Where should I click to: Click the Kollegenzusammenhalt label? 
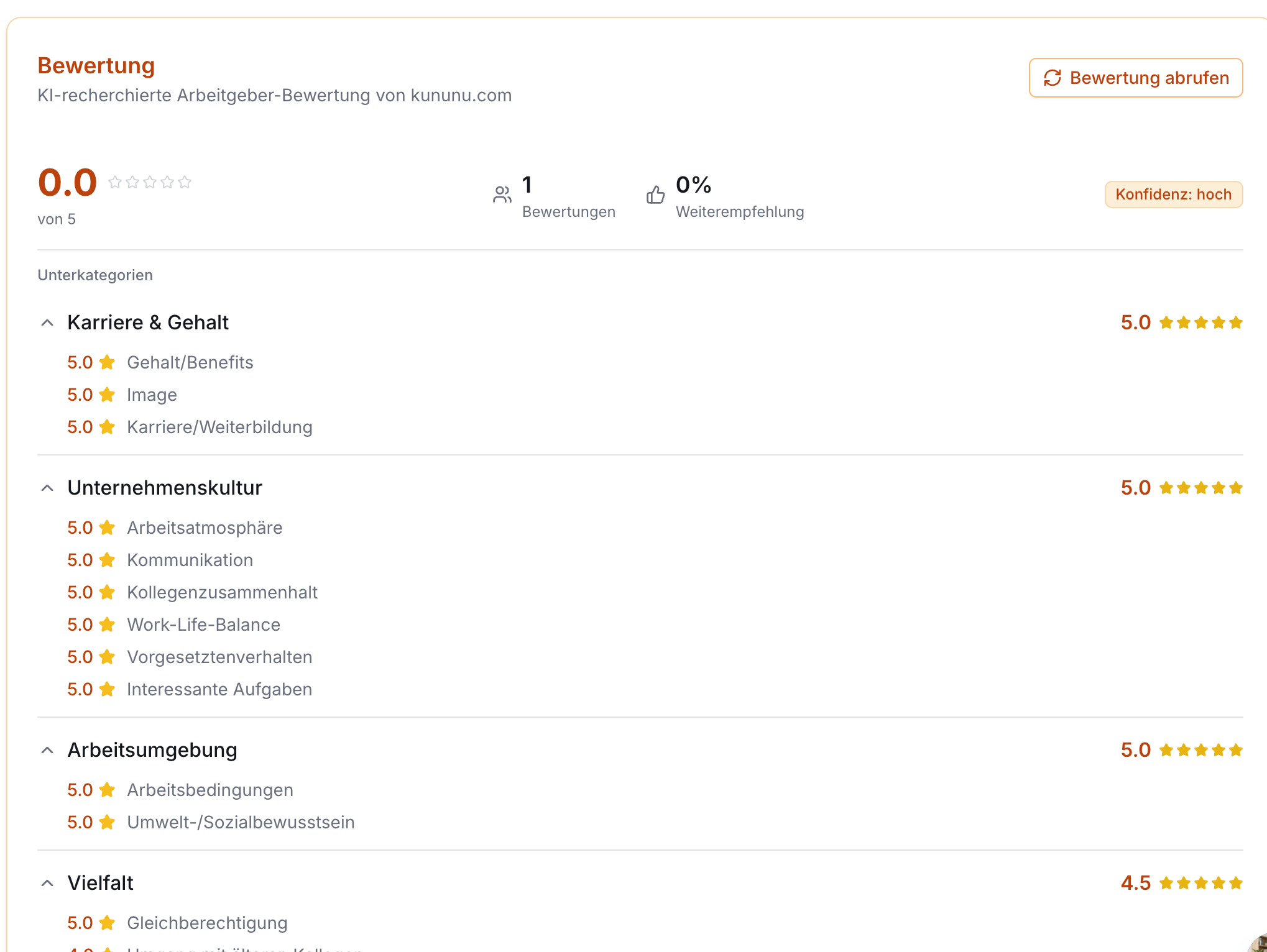click(222, 592)
